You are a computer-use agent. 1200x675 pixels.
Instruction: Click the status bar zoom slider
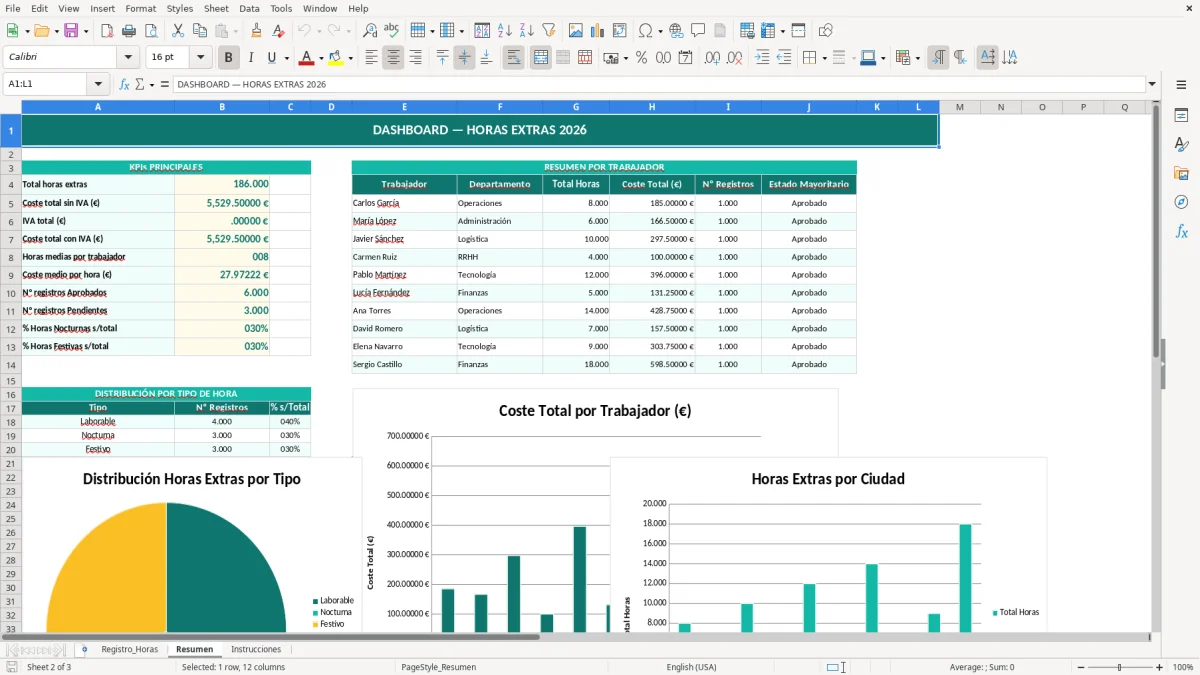(1120, 667)
